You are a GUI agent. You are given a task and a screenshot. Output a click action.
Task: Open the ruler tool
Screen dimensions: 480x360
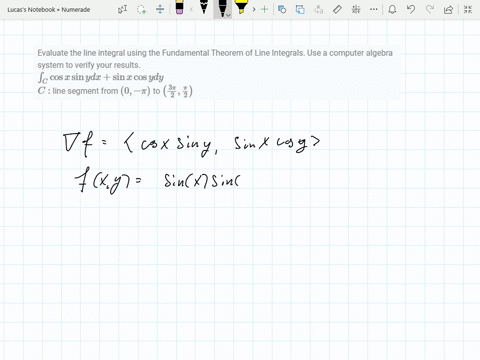[x=337, y=9]
